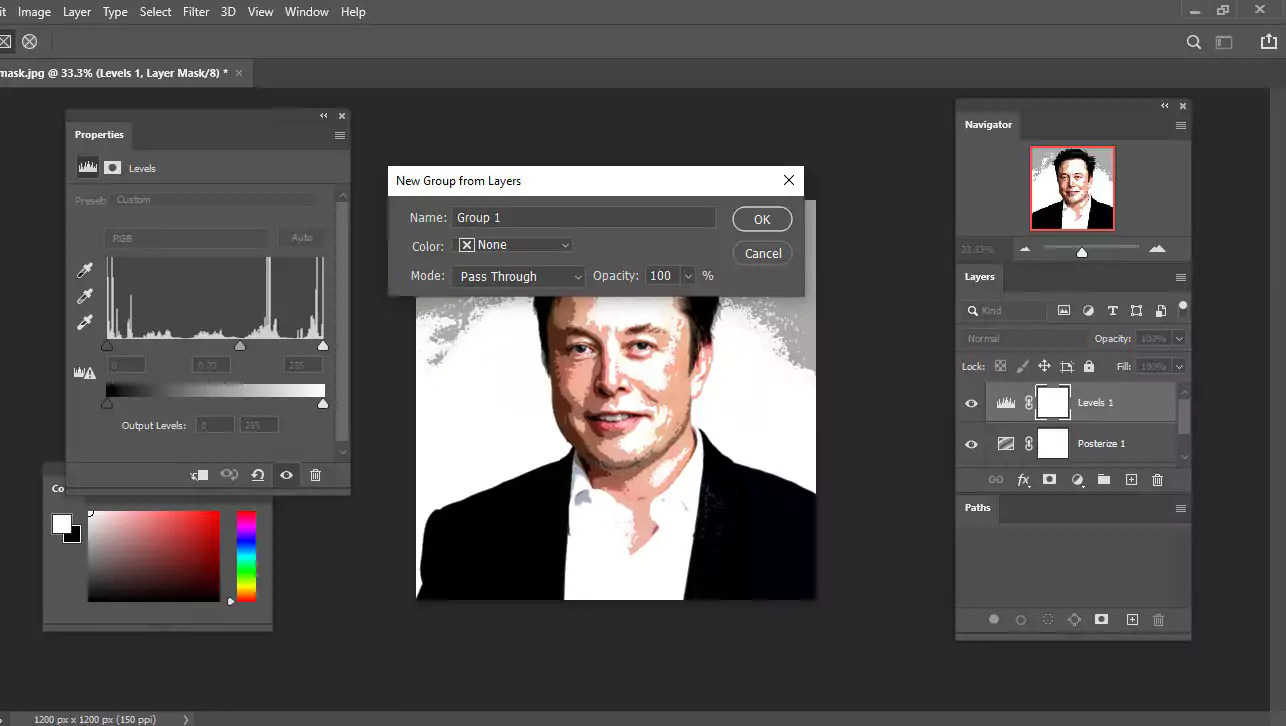The image size is (1286, 726).
Task: Click the rainbow hue slider strip
Action: coord(246,556)
